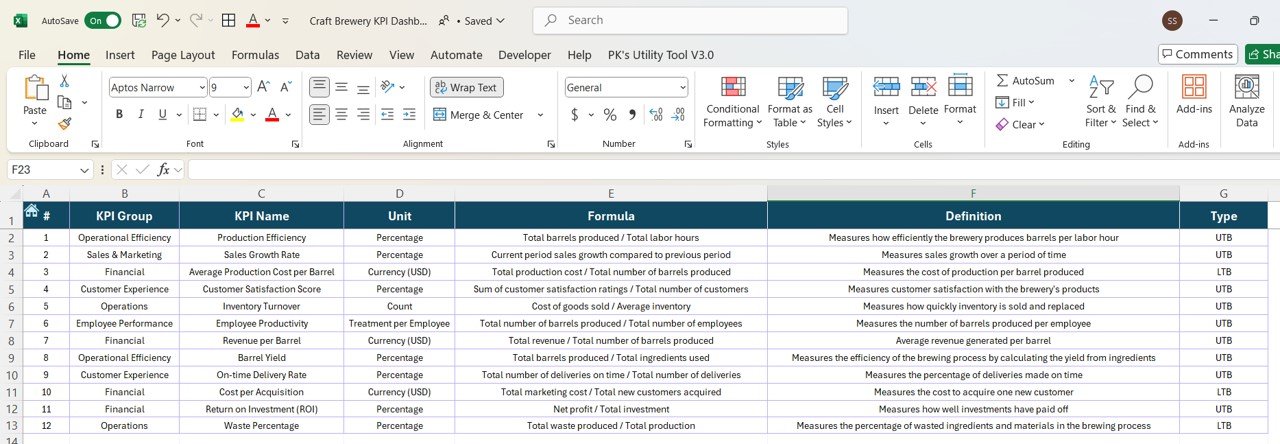Click the Decrease Indent icon
Image resolution: width=1280 pixels, height=444 pixels.
tap(388, 115)
